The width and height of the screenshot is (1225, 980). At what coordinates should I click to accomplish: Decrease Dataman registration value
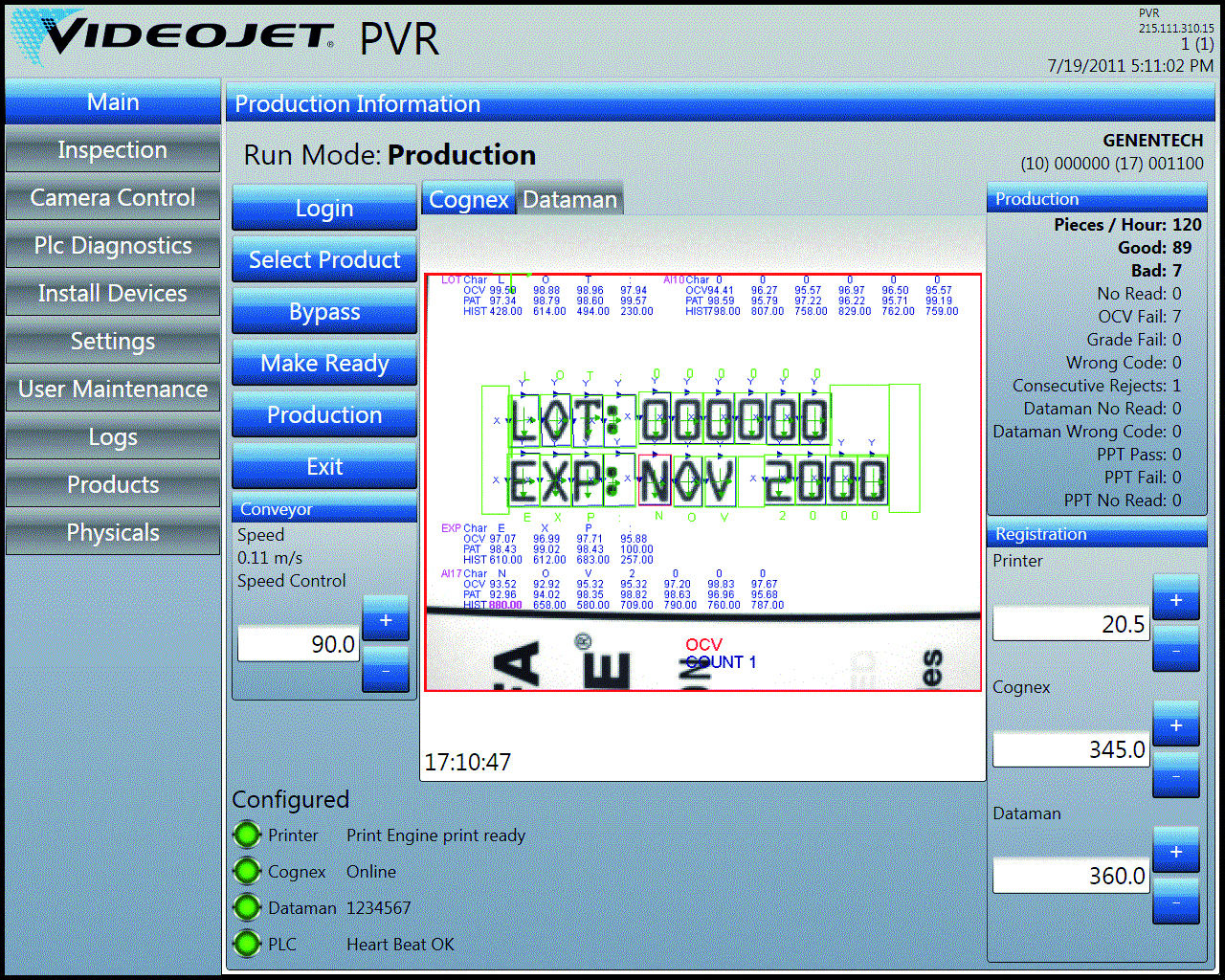(1175, 902)
